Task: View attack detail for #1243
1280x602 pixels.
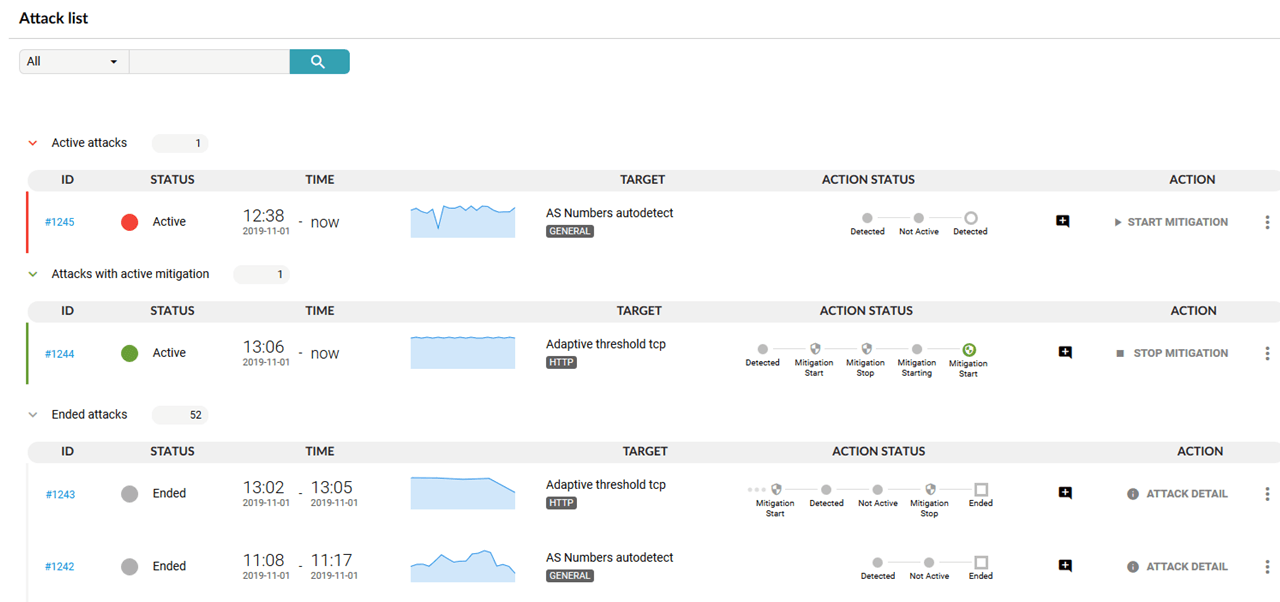Action: (x=1177, y=494)
